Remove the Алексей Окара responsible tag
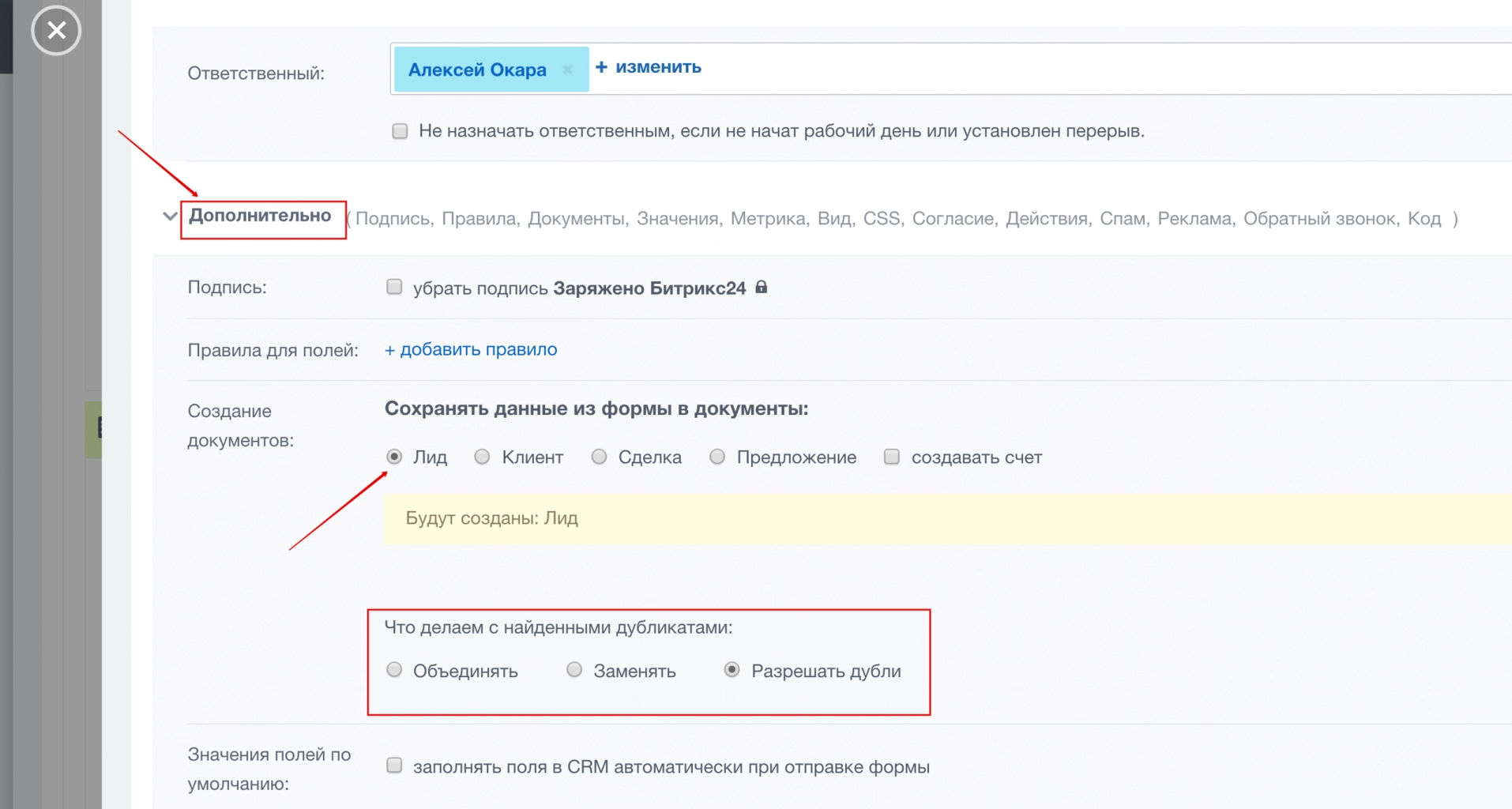The width and height of the screenshot is (1512, 809). click(568, 70)
